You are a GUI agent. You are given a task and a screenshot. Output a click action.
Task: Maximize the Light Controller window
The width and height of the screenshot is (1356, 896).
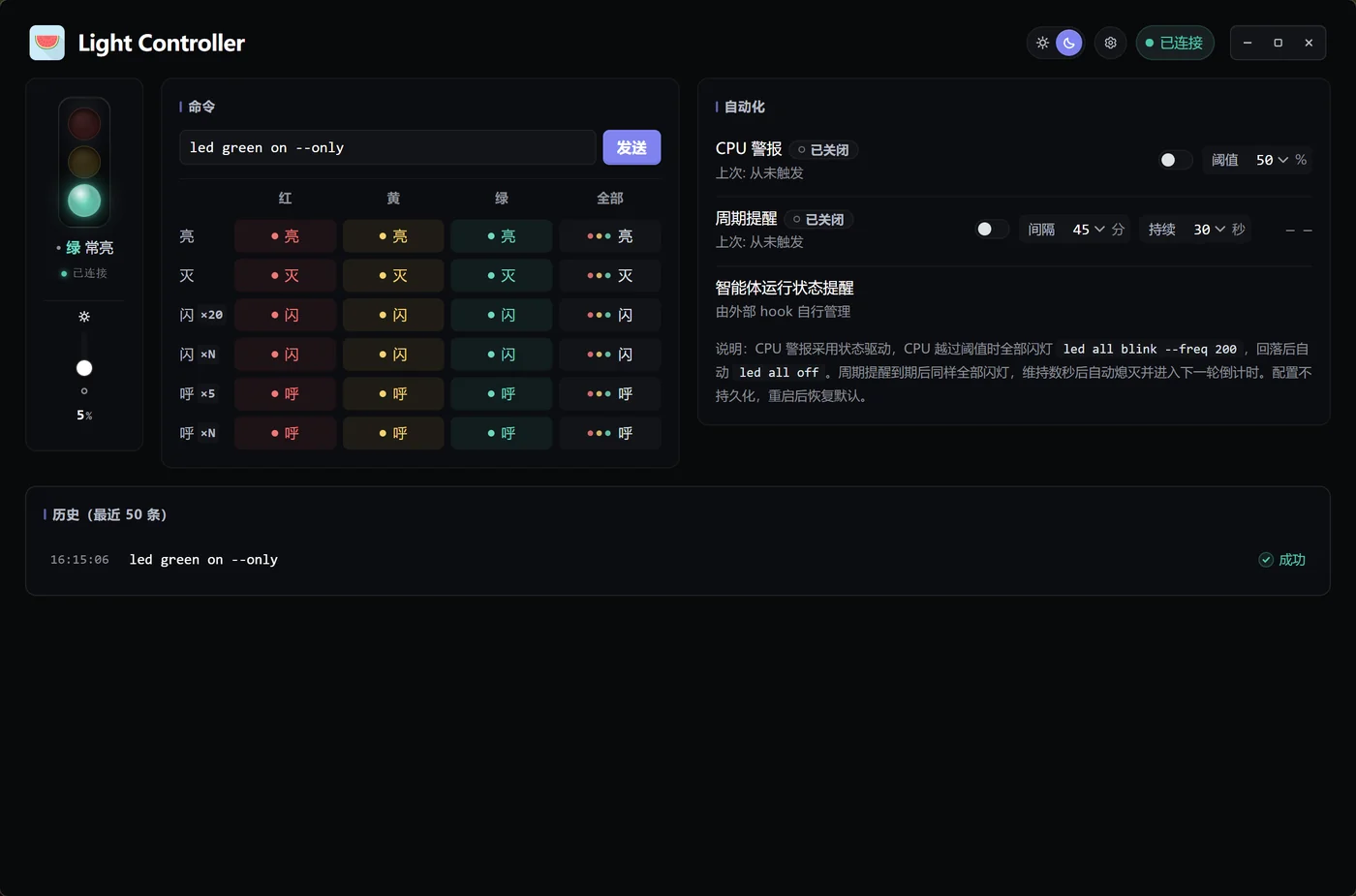coord(1279,43)
